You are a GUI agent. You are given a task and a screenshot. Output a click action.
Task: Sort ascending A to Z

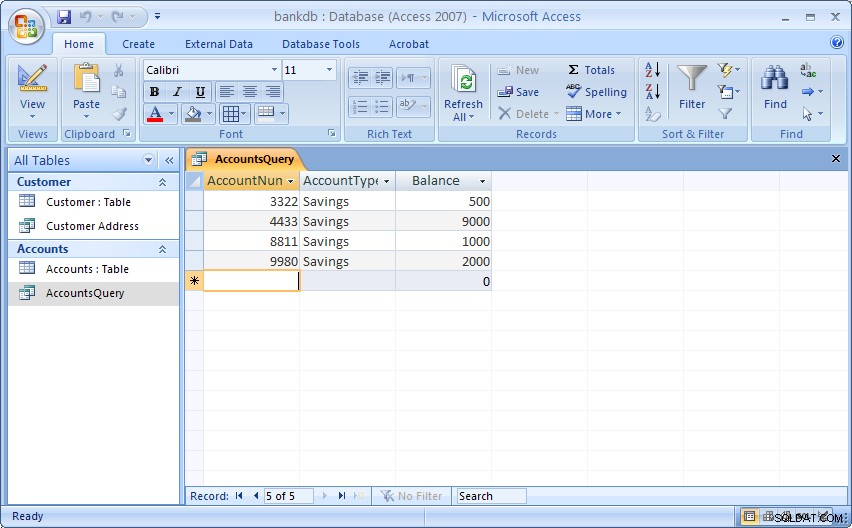(x=653, y=70)
